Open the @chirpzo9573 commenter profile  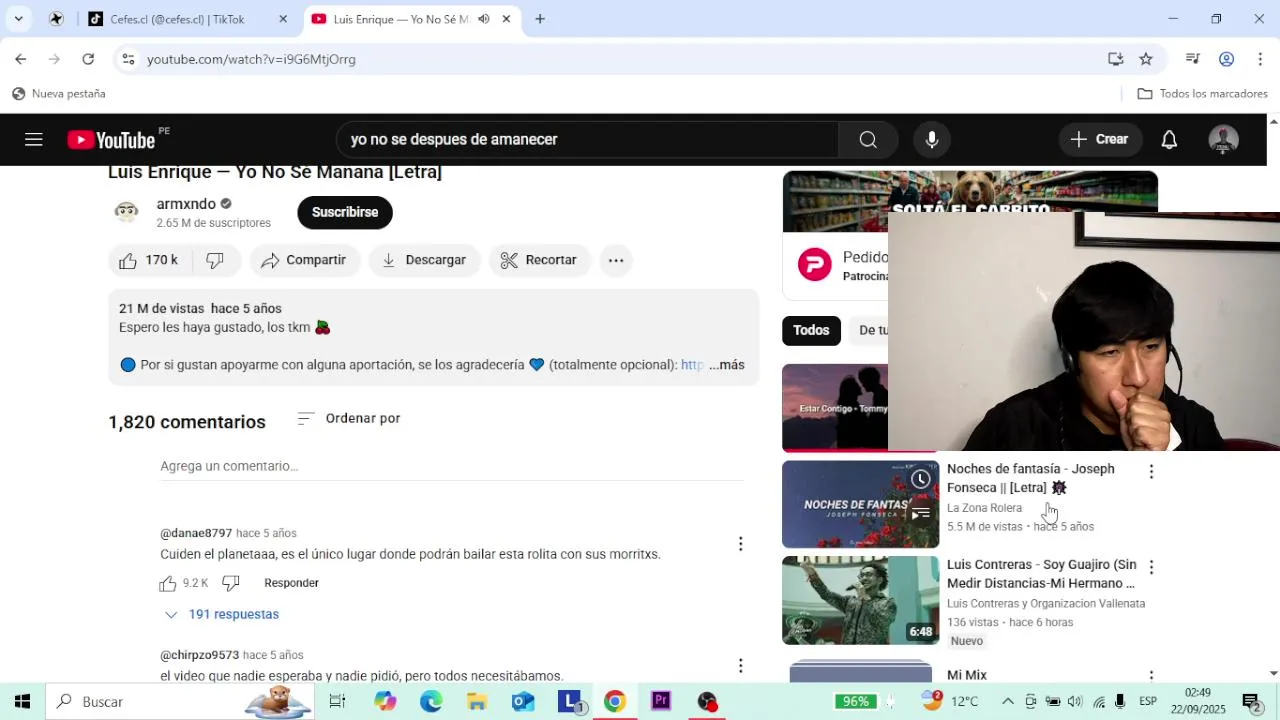[x=199, y=655]
